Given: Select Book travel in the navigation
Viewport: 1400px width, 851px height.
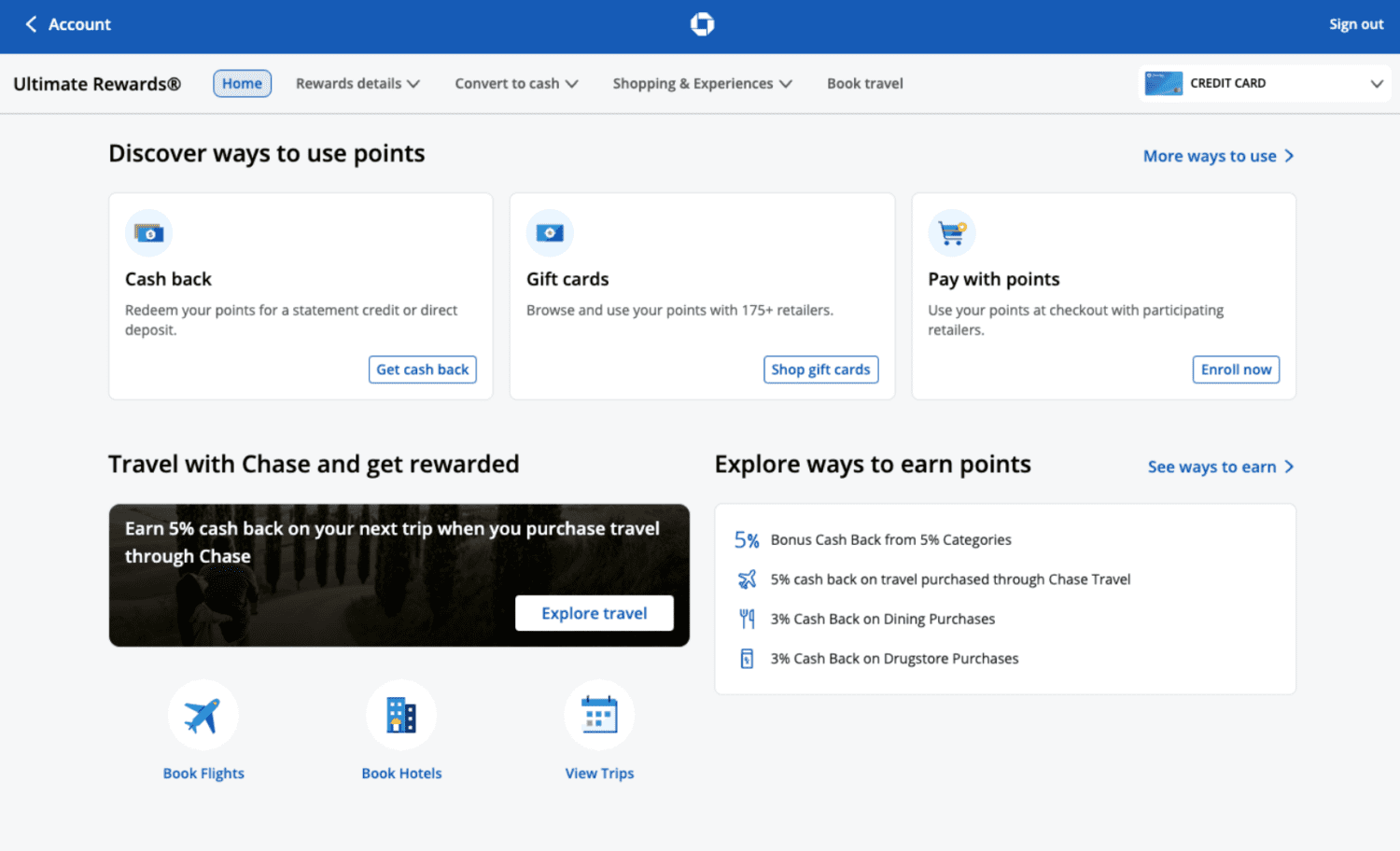Looking at the screenshot, I should [x=864, y=83].
